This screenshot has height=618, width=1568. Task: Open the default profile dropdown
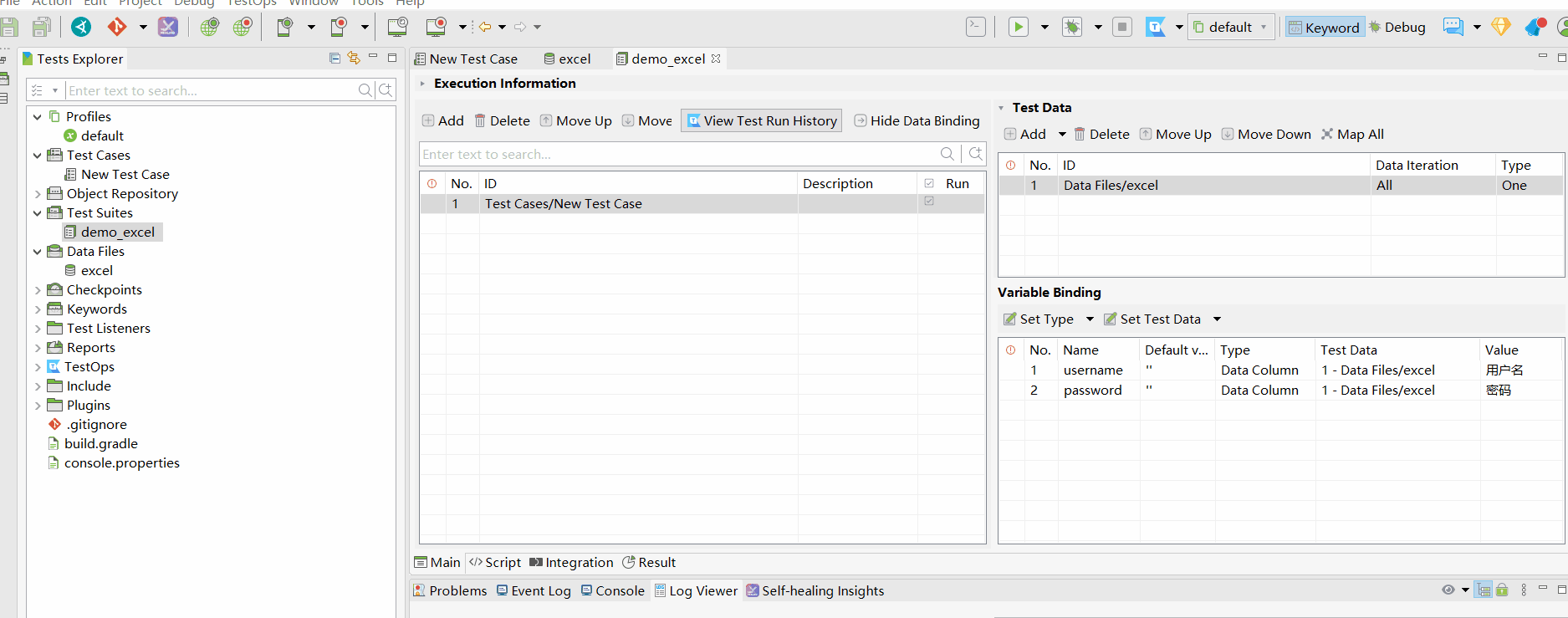[x=1232, y=28]
